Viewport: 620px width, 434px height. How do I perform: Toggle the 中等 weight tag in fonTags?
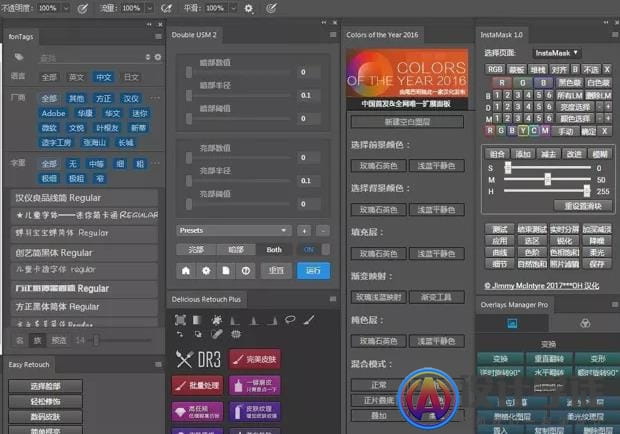tap(96, 164)
